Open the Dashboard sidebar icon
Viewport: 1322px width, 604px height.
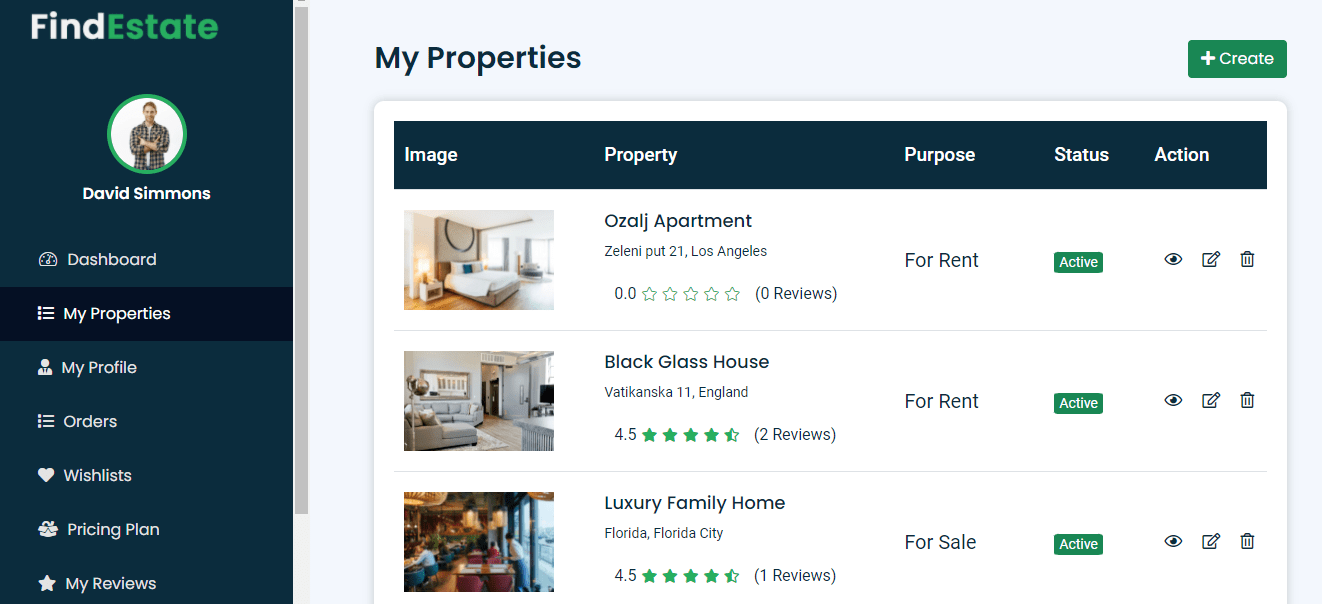(48, 259)
